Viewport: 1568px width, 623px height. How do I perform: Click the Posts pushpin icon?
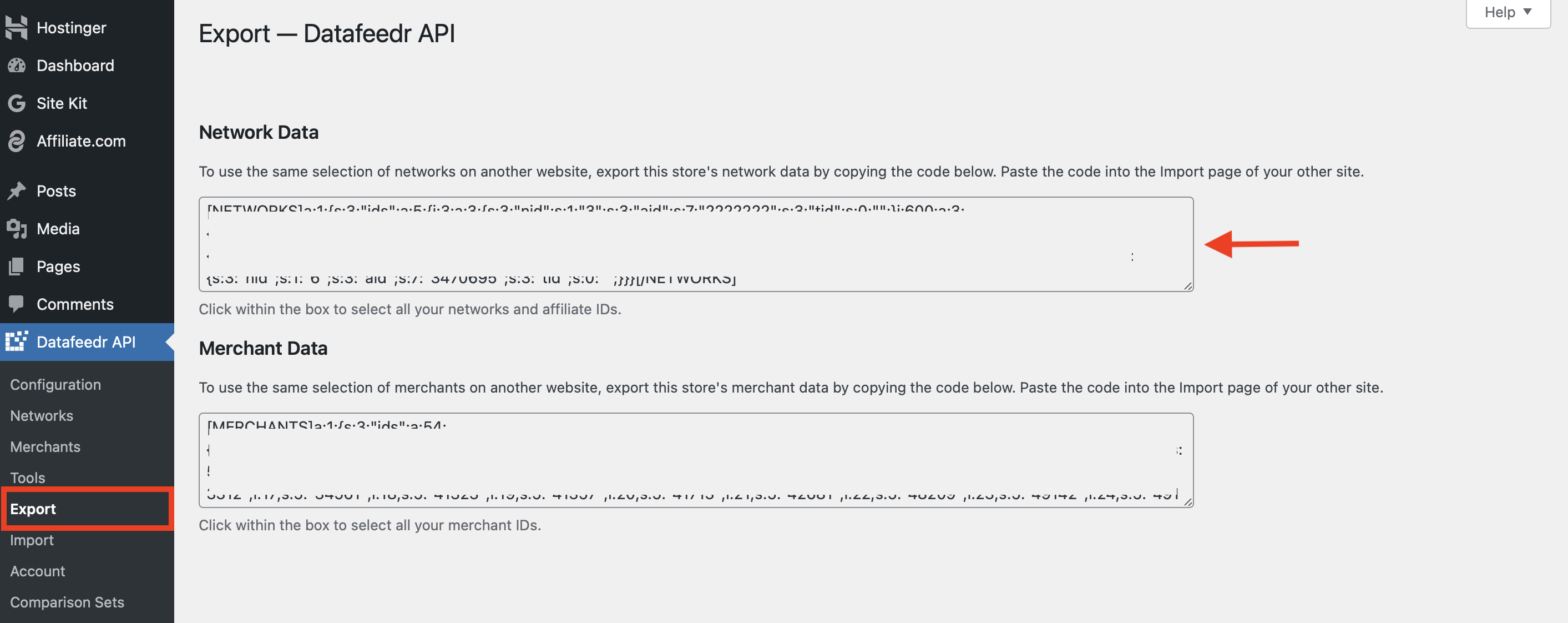click(x=17, y=190)
